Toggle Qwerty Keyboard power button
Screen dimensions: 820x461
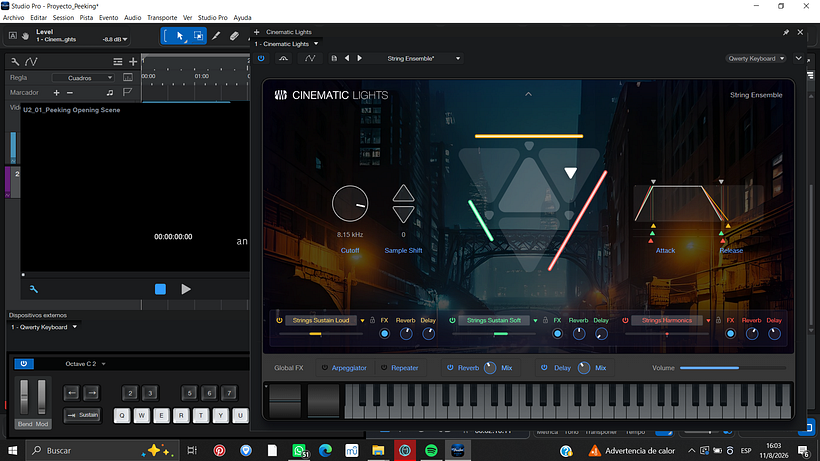pos(24,364)
